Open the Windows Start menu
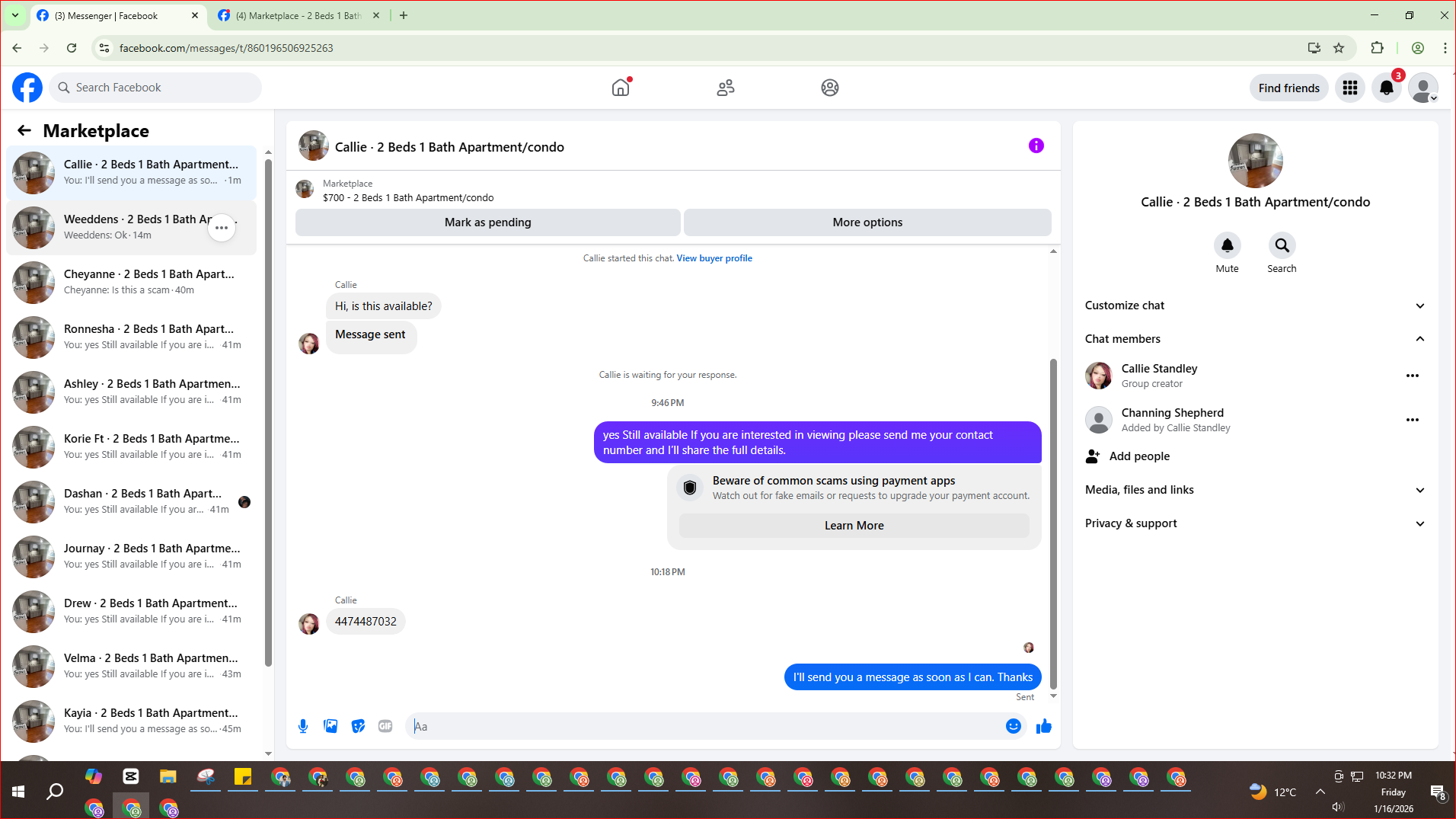1456x819 pixels. click(x=18, y=792)
